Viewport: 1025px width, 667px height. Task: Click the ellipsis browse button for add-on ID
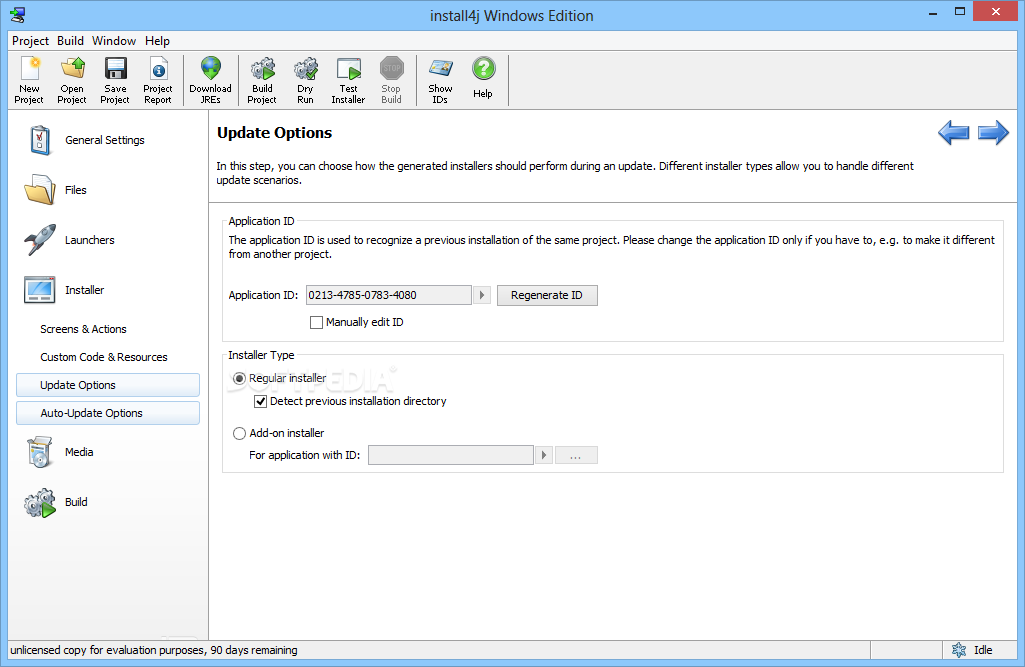[x=576, y=455]
